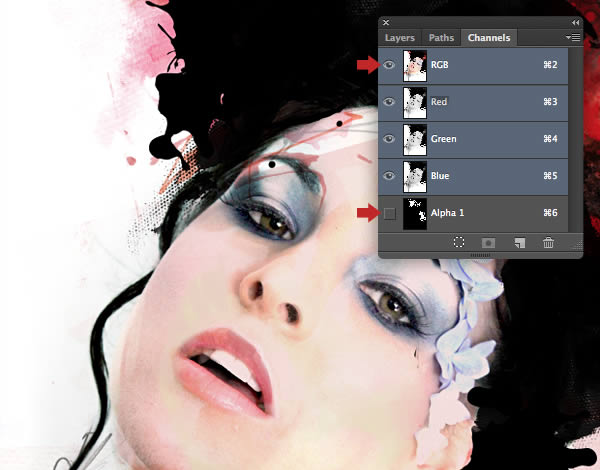Show the Alpha 1 channel
The image size is (600, 470).
[390, 214]
